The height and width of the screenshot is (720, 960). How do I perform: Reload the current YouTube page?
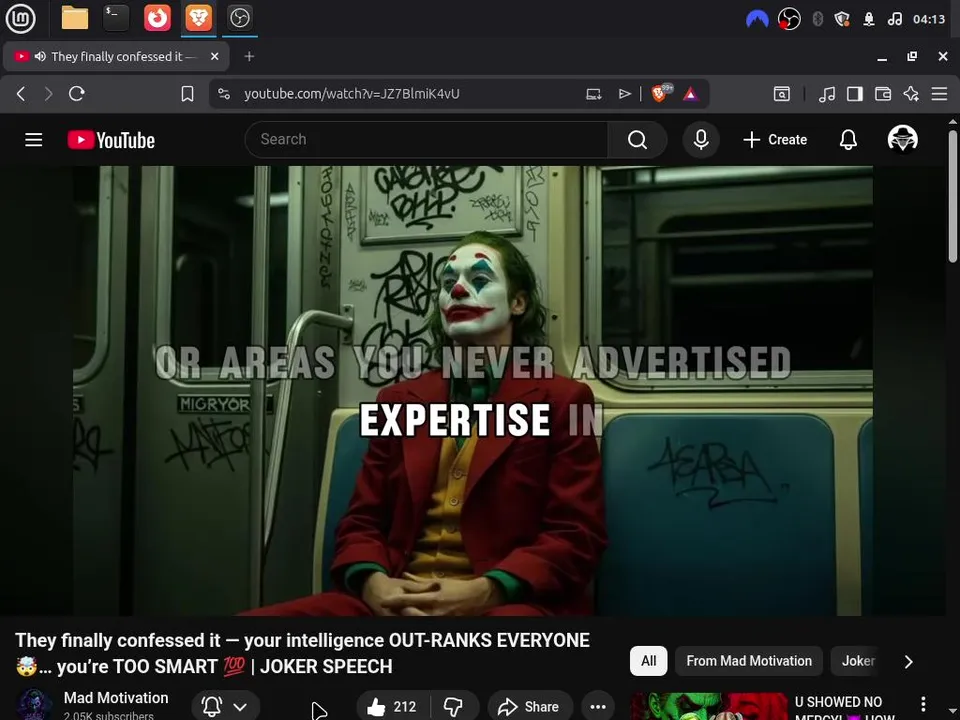(x=77, y=94)
